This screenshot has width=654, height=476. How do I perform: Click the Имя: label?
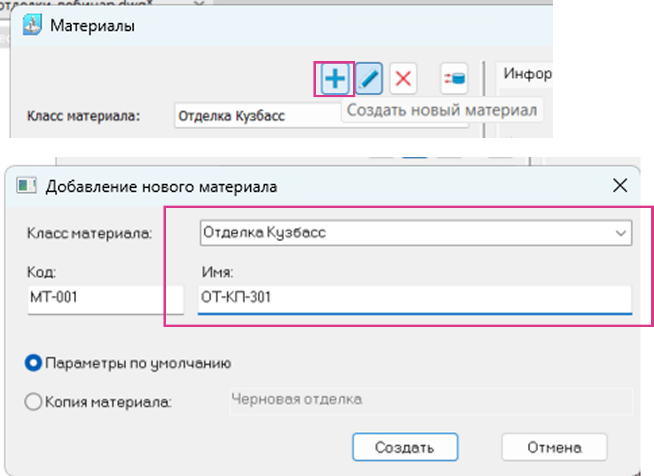pos(217,272)
